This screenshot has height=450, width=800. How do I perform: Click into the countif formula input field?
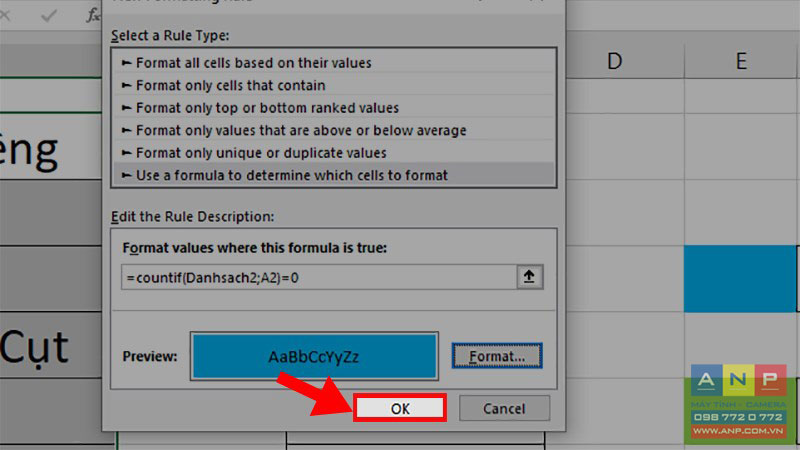point(319,277)
